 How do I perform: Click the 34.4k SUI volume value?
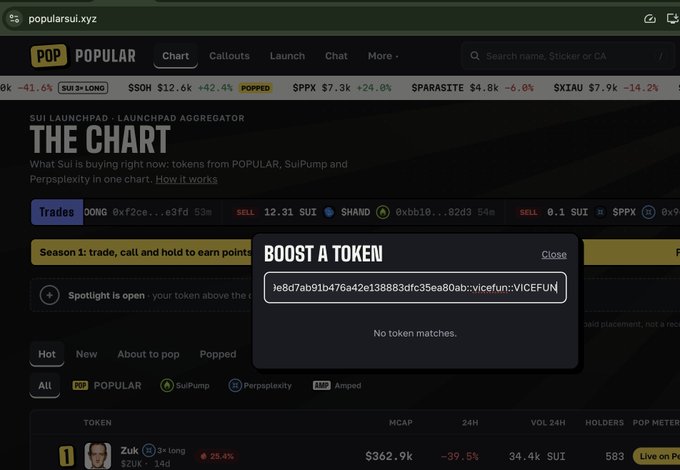[x=537, y=456]
